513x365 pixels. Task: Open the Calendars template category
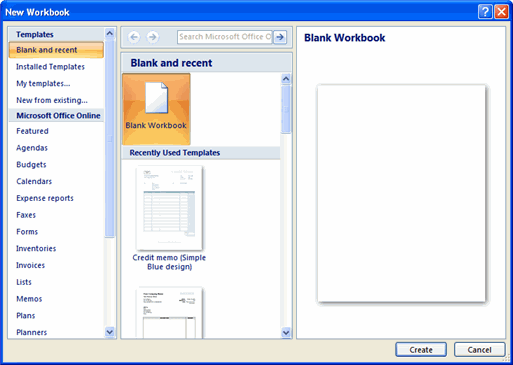click(34, 181)
